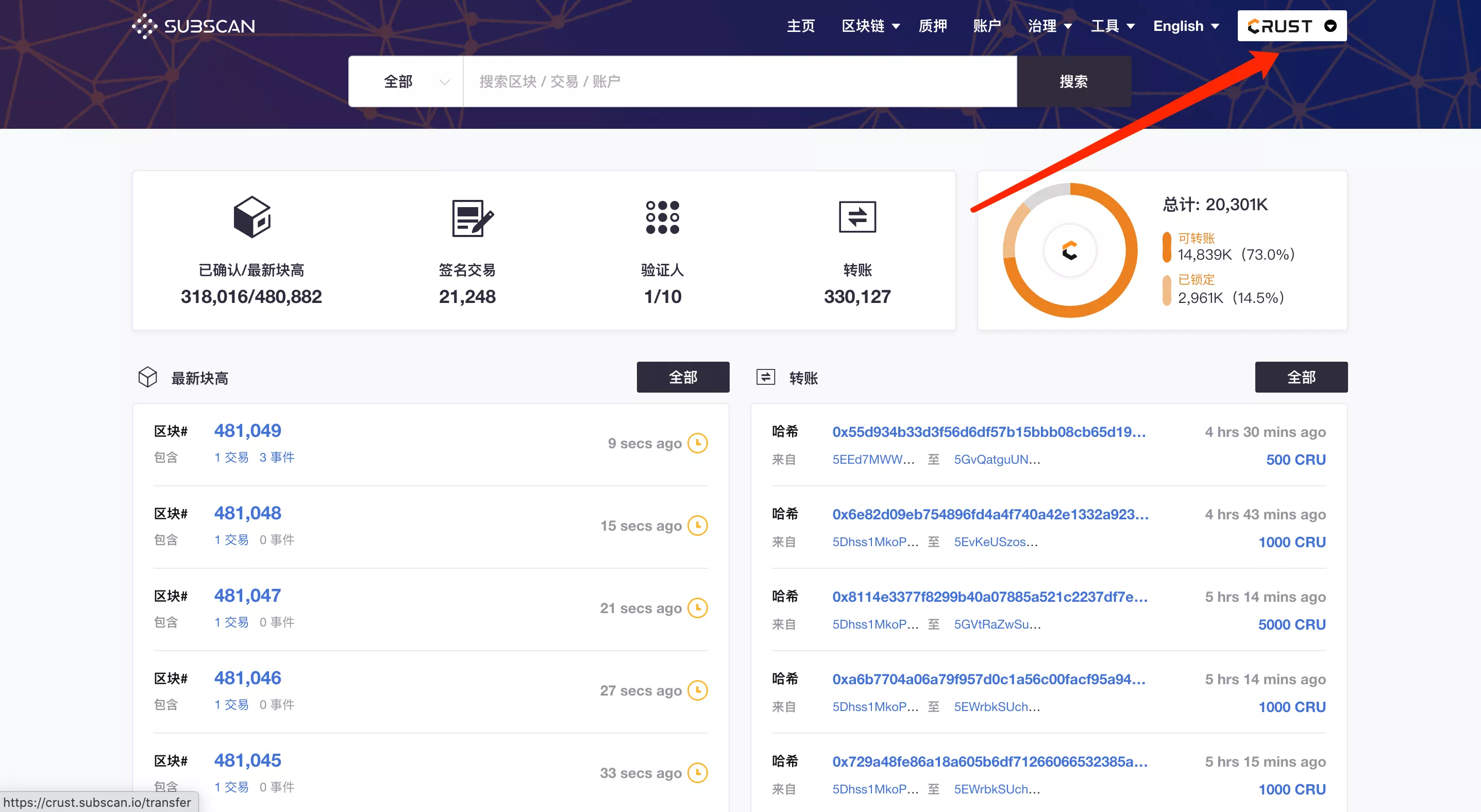Viewport: 1481px width, 812px height.
Task: Open recipient address 5GvQatguUN...
Action: (997, 459)
